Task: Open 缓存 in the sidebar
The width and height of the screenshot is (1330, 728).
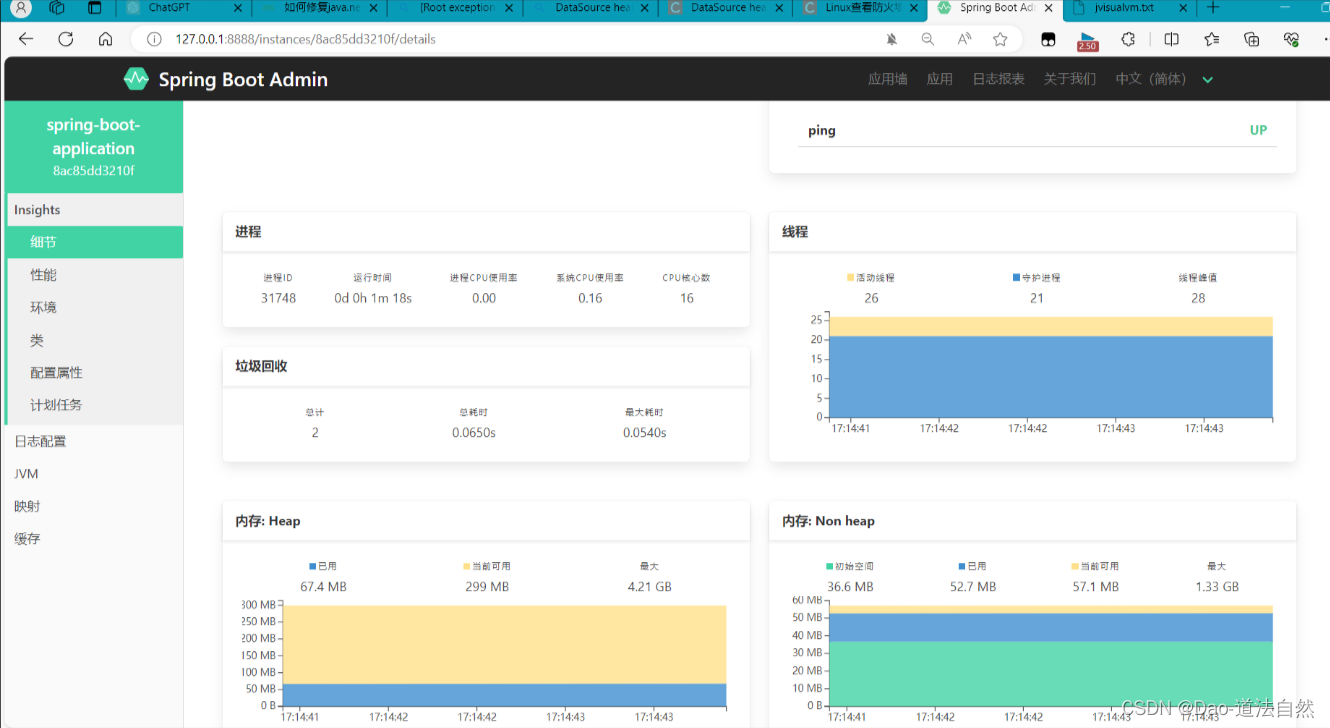Action: (x=94, y=538)
